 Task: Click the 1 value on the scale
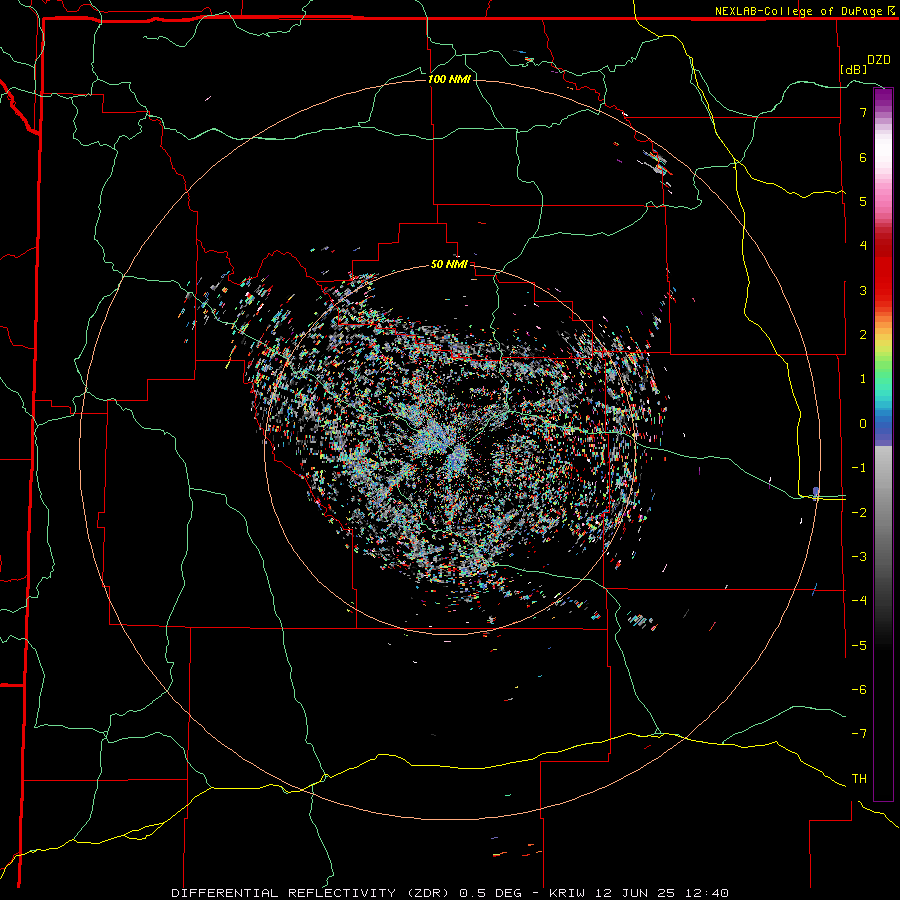[x=863, y=379]
